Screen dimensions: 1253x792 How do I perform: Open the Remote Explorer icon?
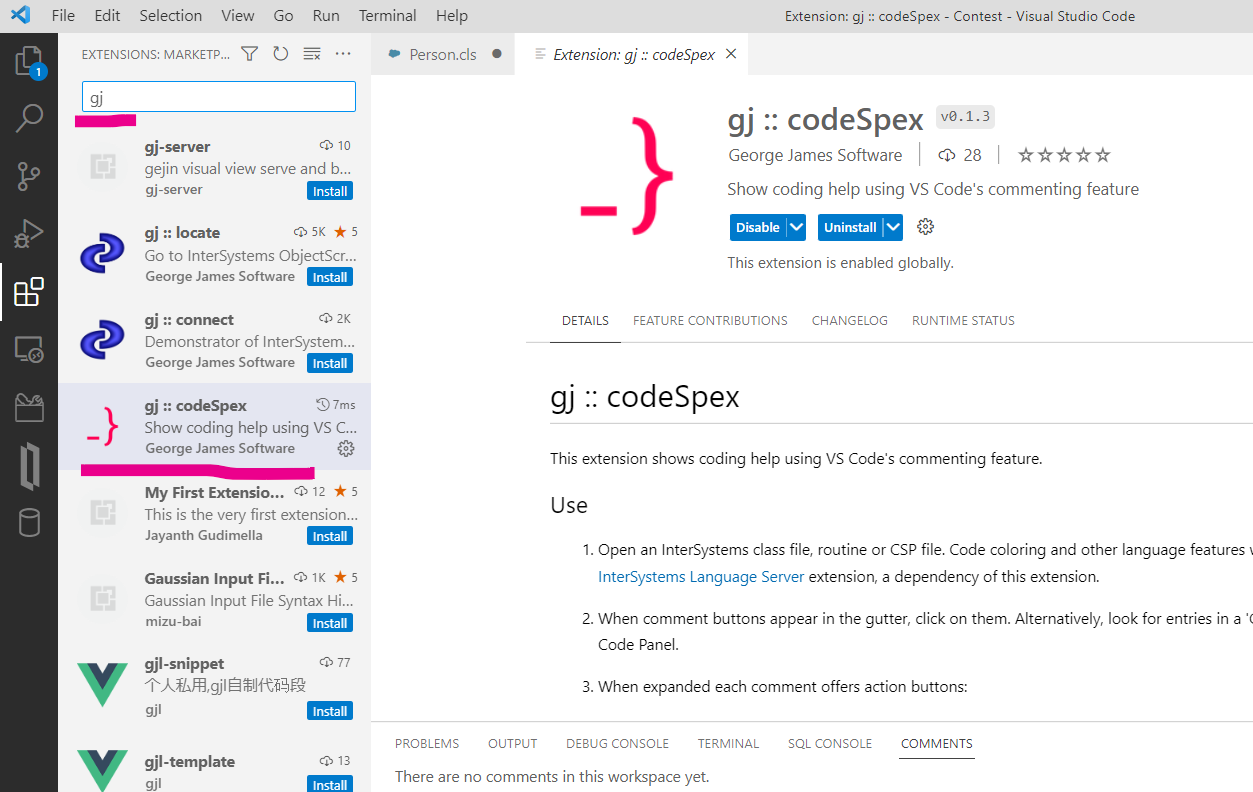(x=29, y=350)
